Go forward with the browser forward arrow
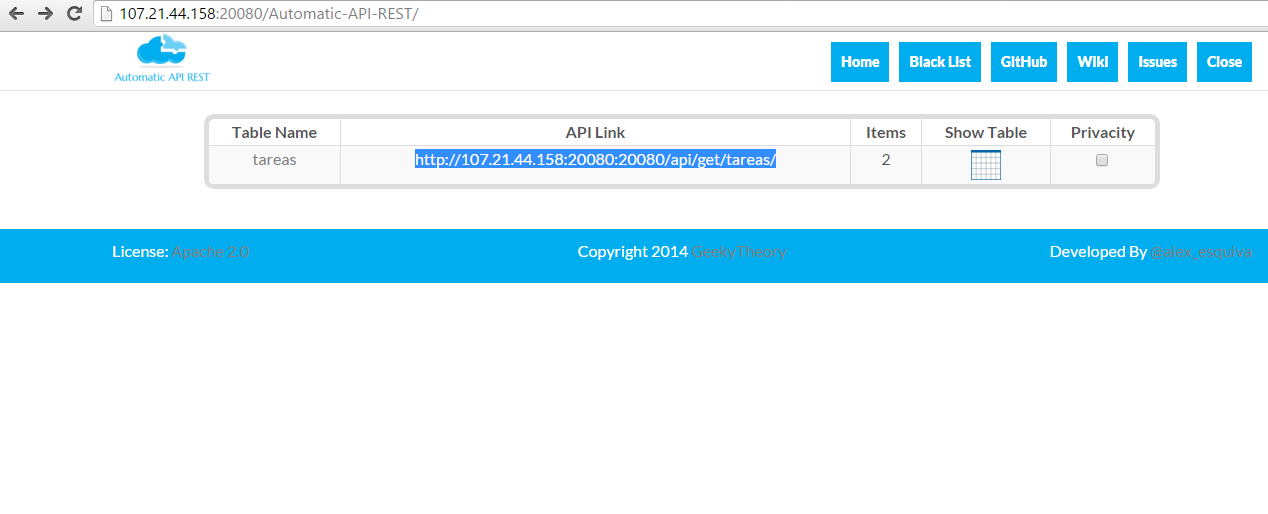Viewport: 1268px width, 514px height. [45, 14]
